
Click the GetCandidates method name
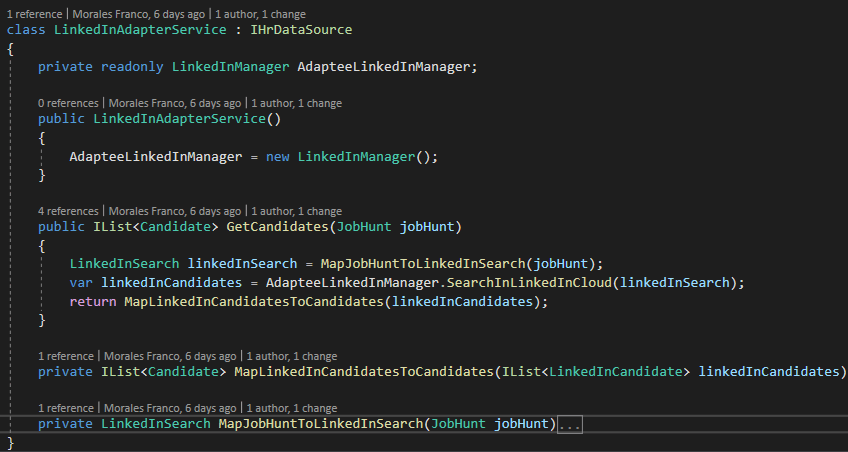[277, 227]
